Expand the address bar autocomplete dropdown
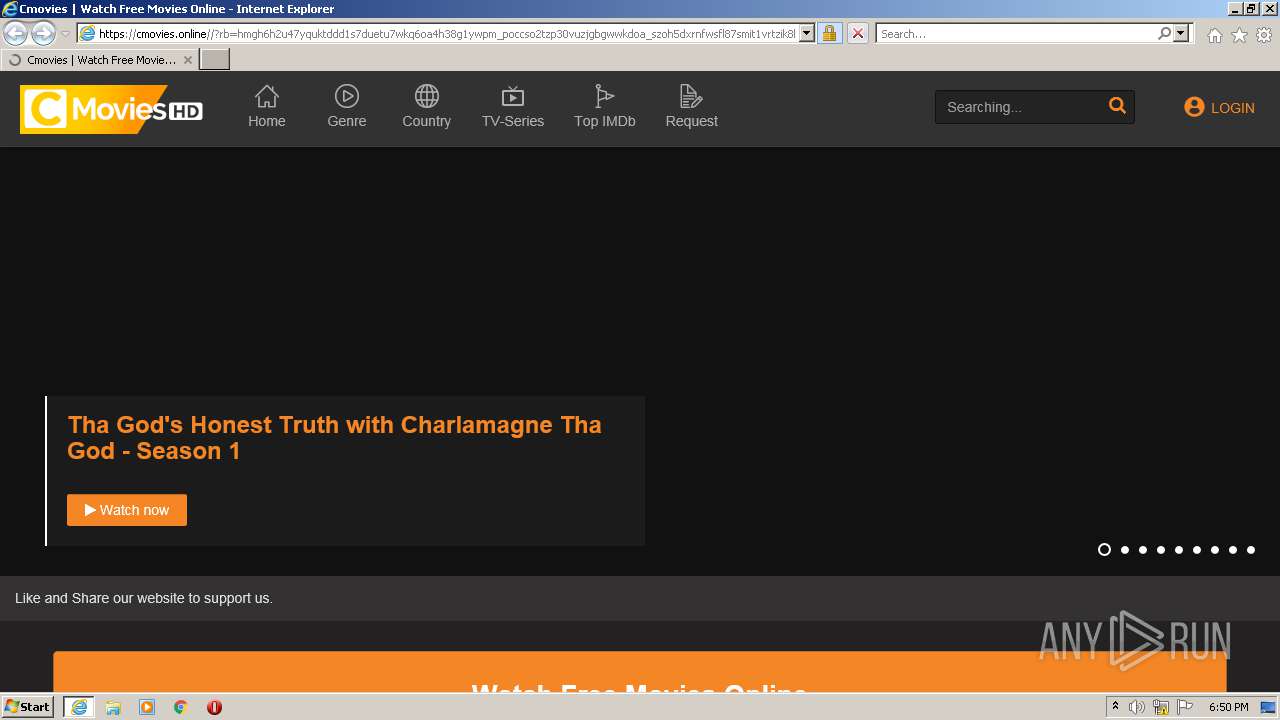Screen dimensions: 1280x720 tap(807, 34)
